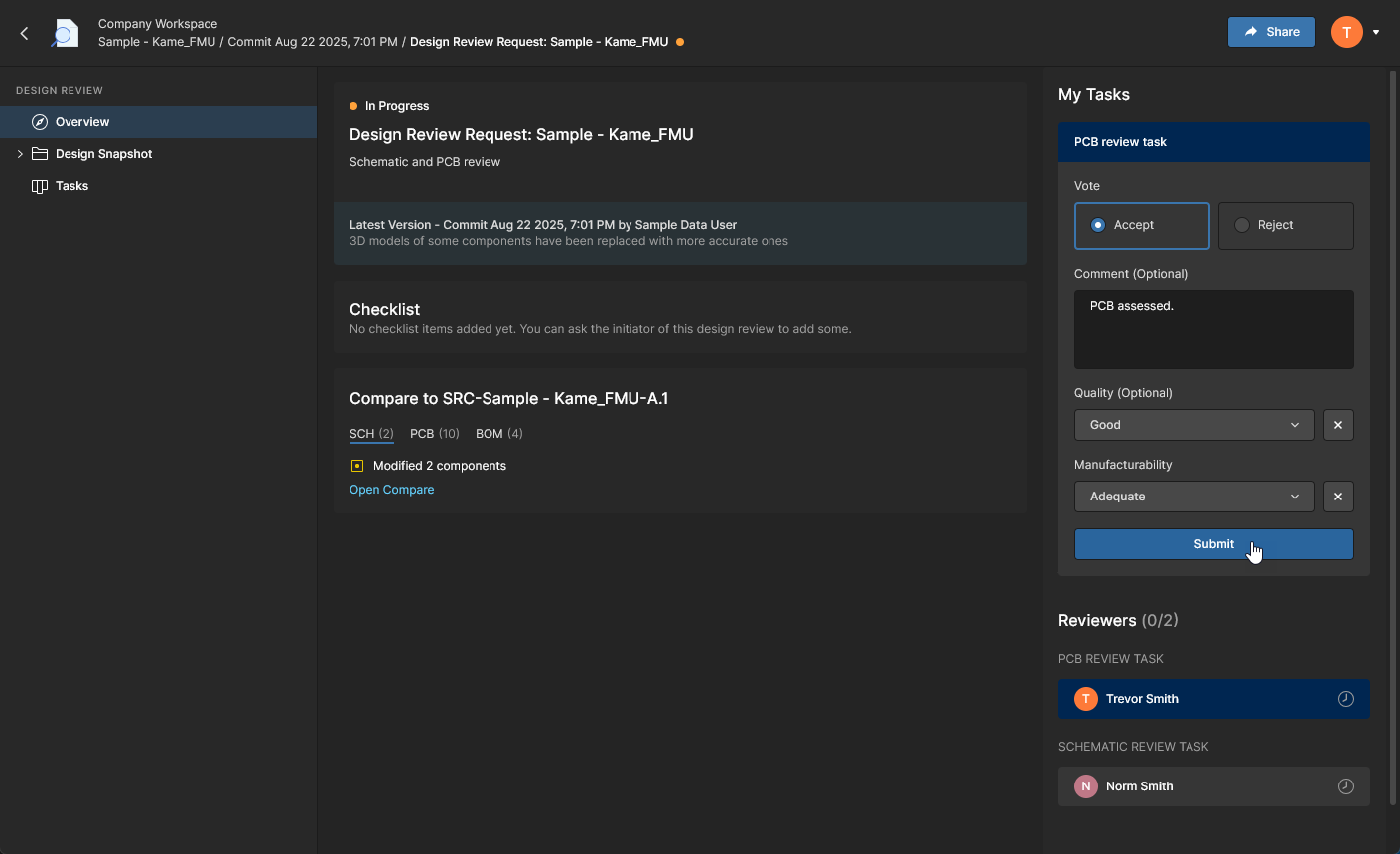Submit the PCB review task
This screenshot has height=854, width=1400.
[x=1213, y=544]
